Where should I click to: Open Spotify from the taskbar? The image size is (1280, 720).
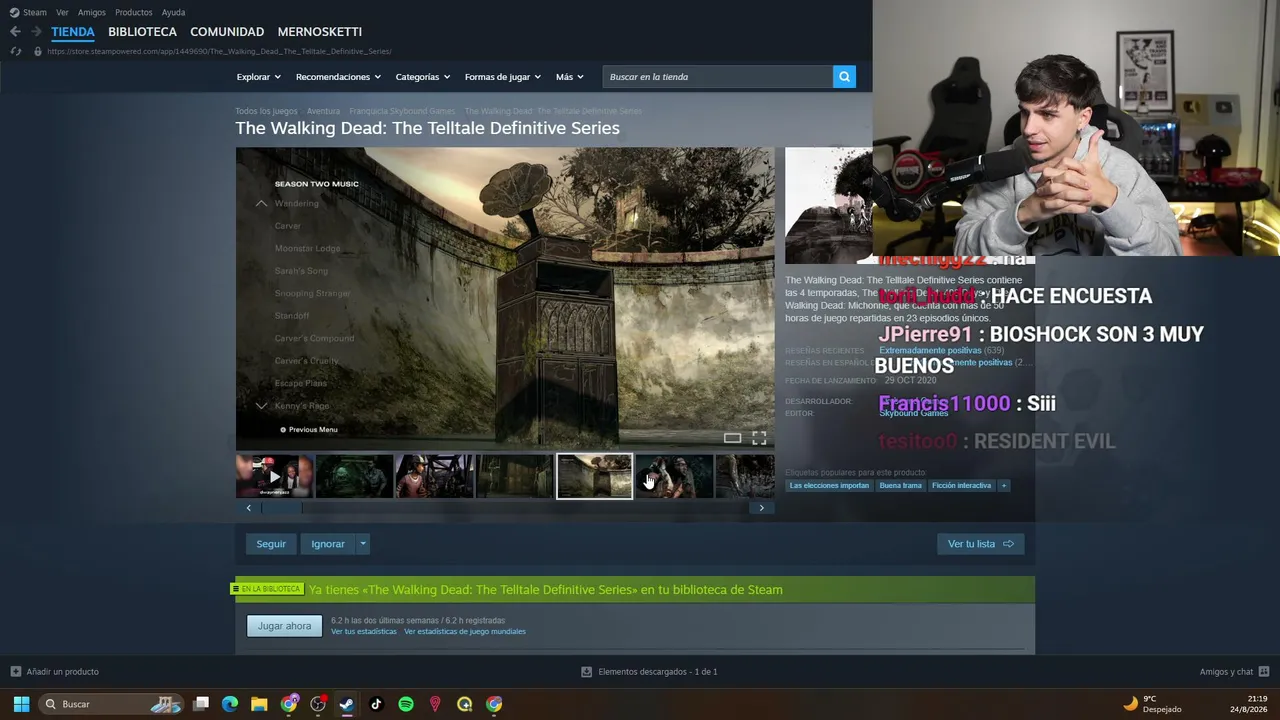click(406, 704)
